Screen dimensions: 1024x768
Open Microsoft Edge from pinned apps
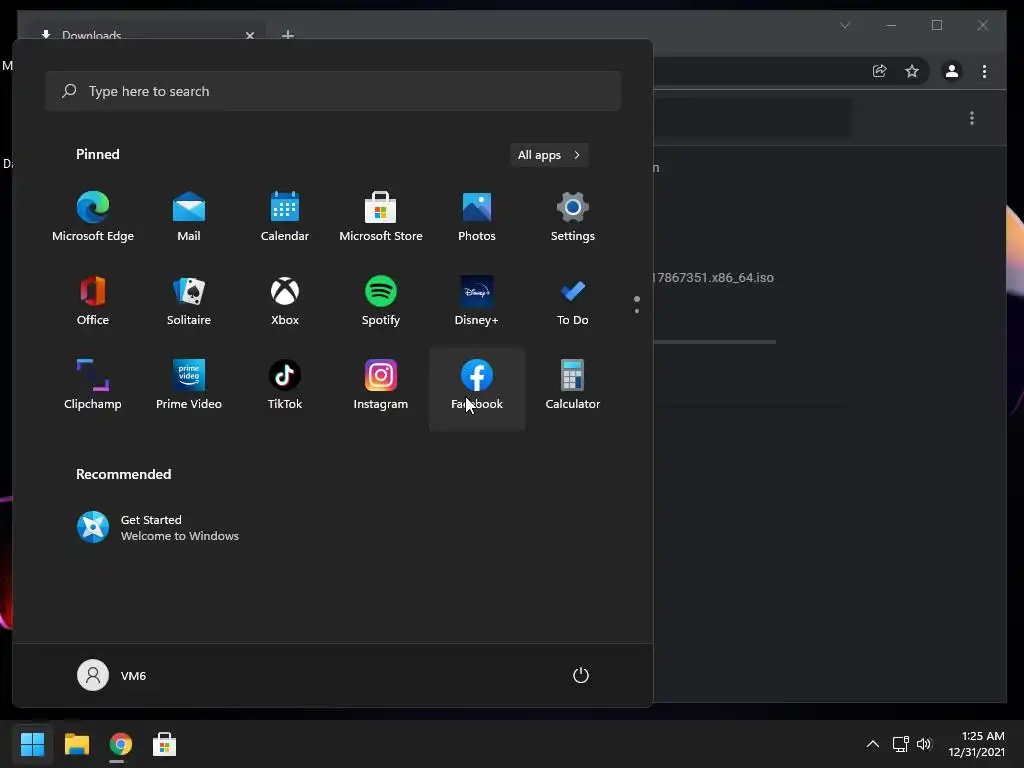(x=93, y=217)
